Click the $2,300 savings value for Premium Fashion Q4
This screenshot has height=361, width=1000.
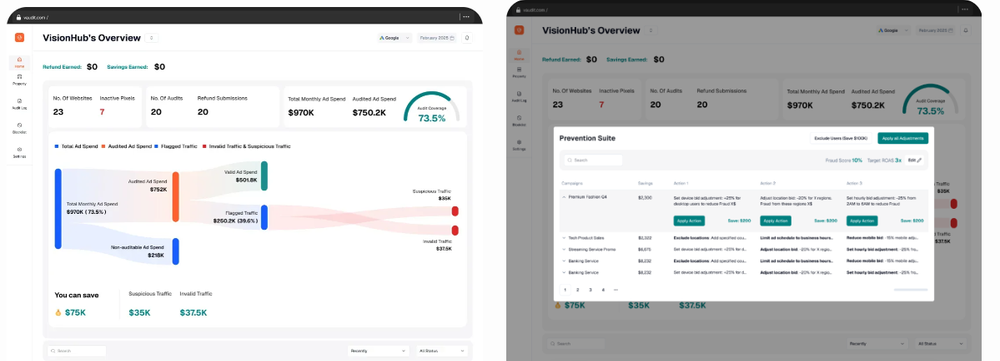tap(645, 198)
